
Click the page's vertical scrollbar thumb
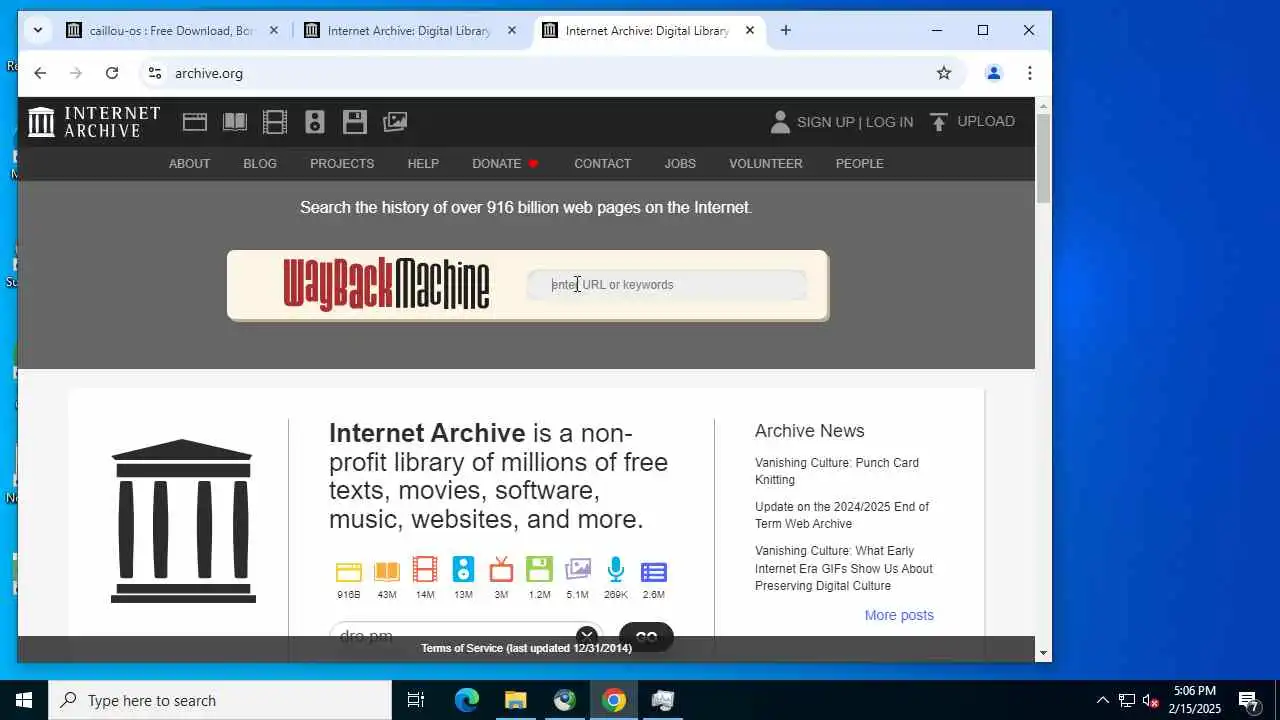1043,158
